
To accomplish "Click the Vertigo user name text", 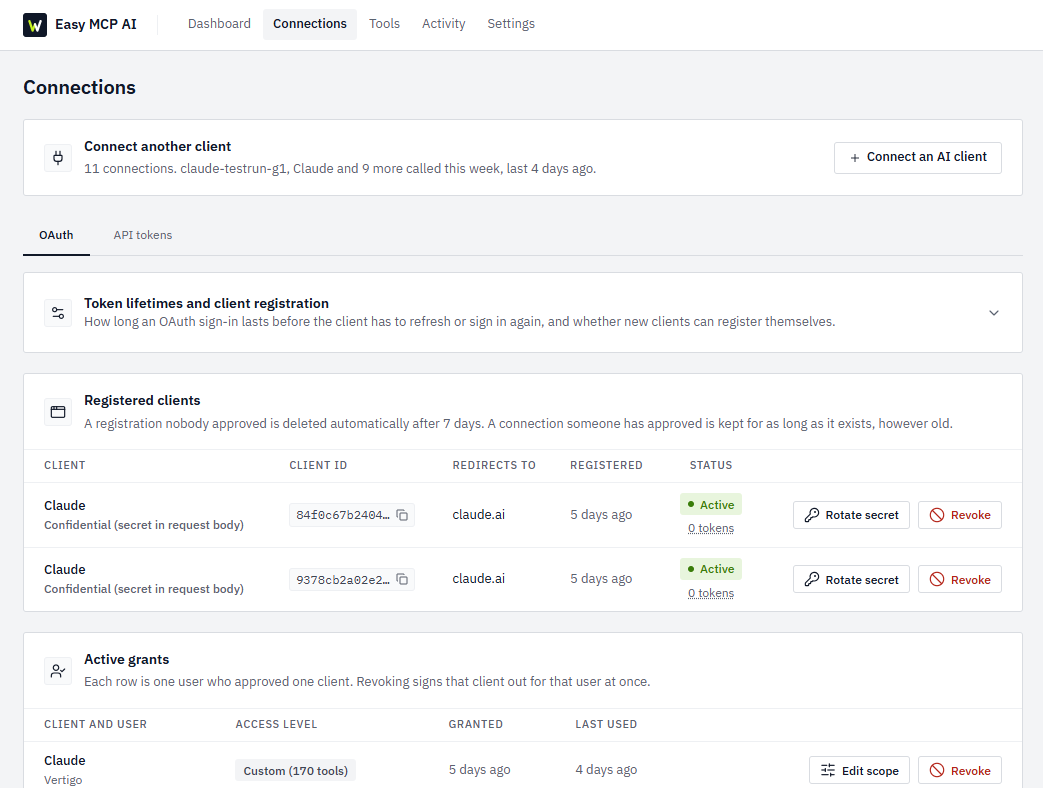I will 63,780.
